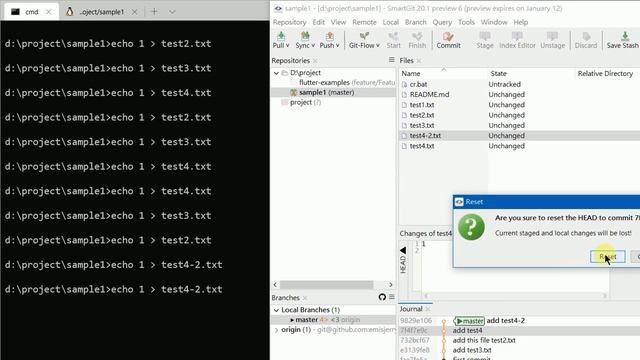Viewport: 640px width, 360px height.
Task: Open Sync dropdown arrow
Action: [313, 46]
